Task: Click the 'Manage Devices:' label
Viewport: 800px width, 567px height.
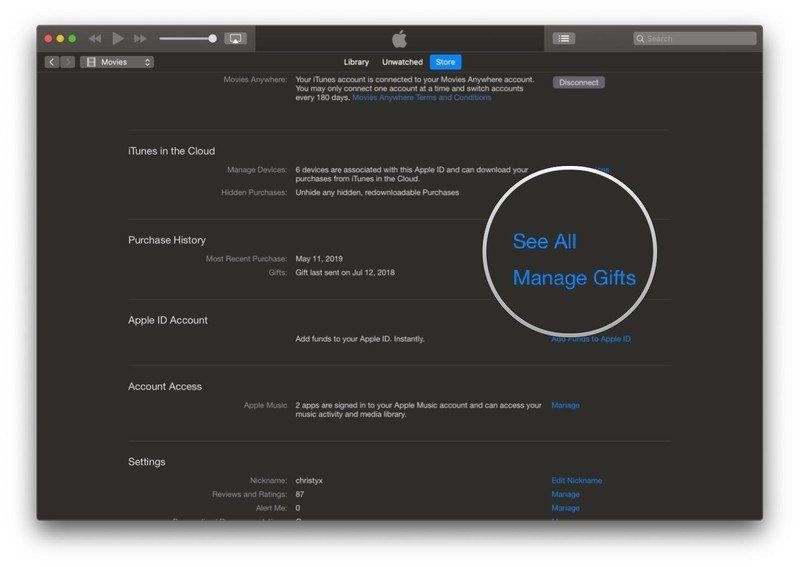Action: tap(257, 170)
